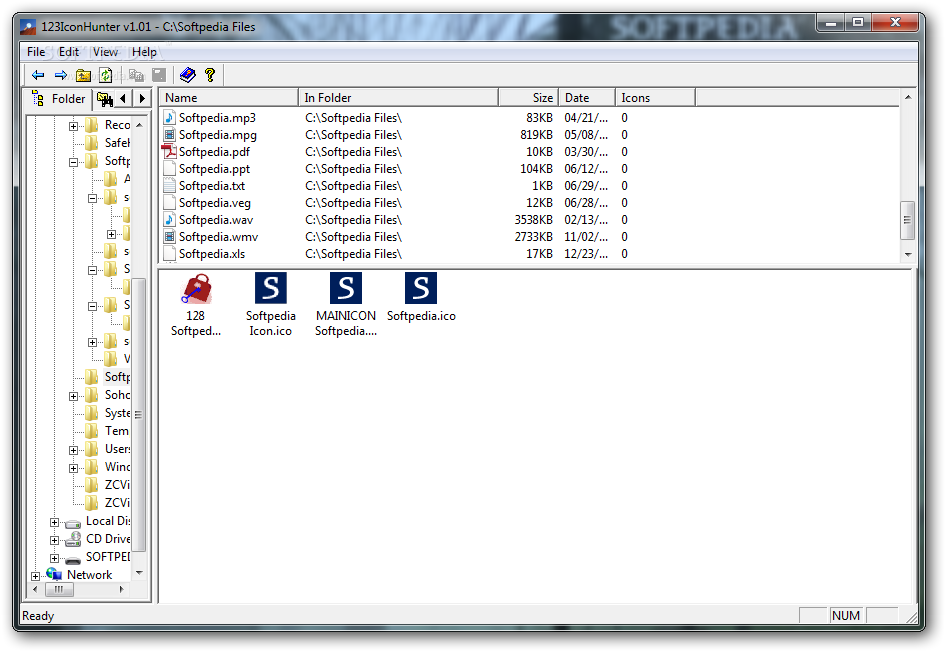Select the Softpedia.veg file name
Viewport: 946px width, 652px height.
(x=215, y=203)
